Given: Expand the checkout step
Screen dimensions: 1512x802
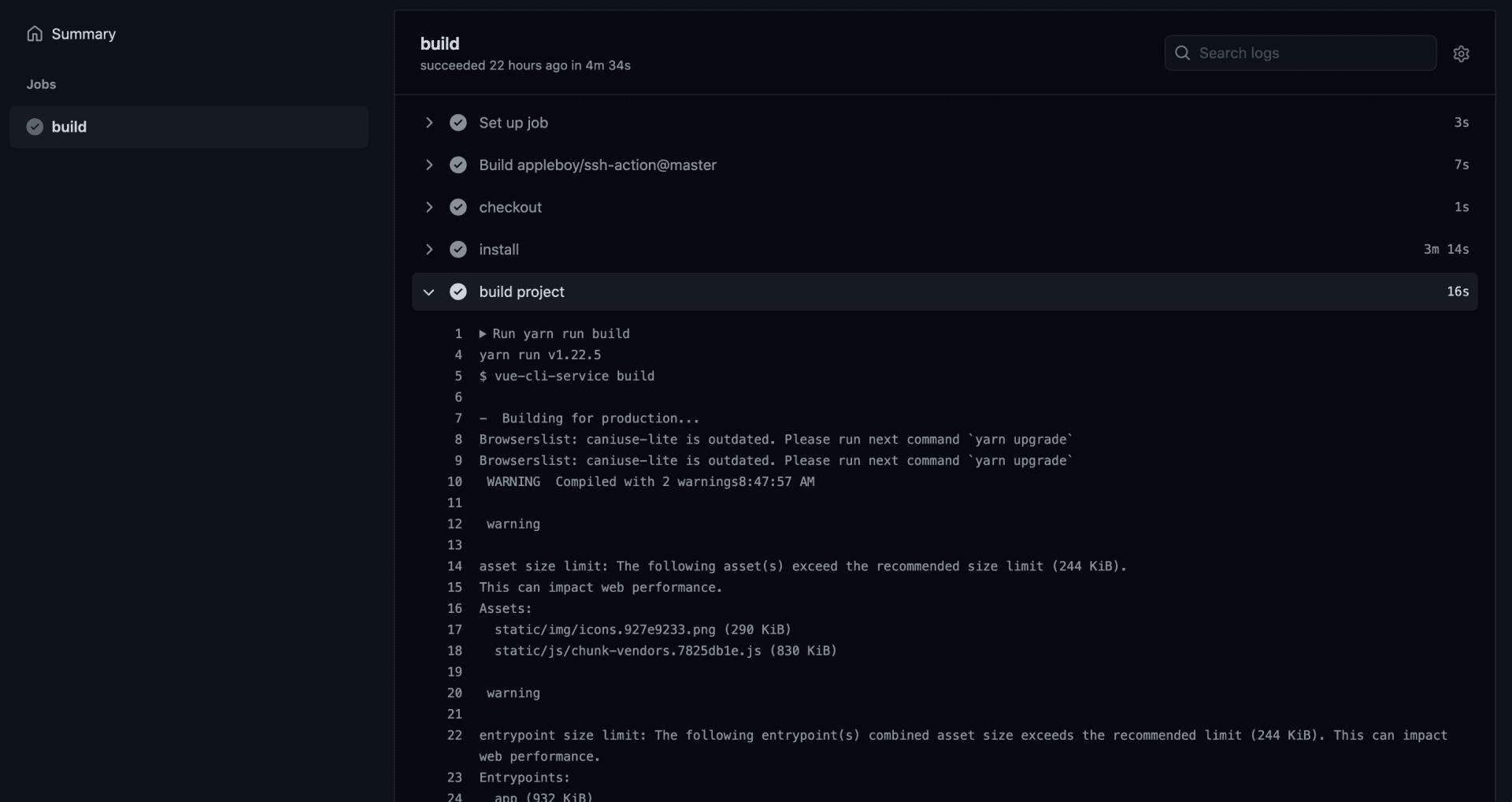Looking at the screenshot, I should [x=429, y=207].
